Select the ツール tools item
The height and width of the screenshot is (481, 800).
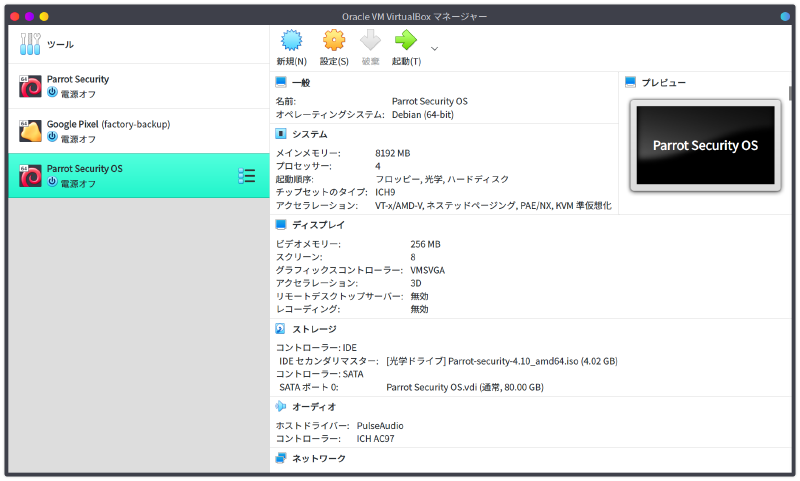click(60, 45)
